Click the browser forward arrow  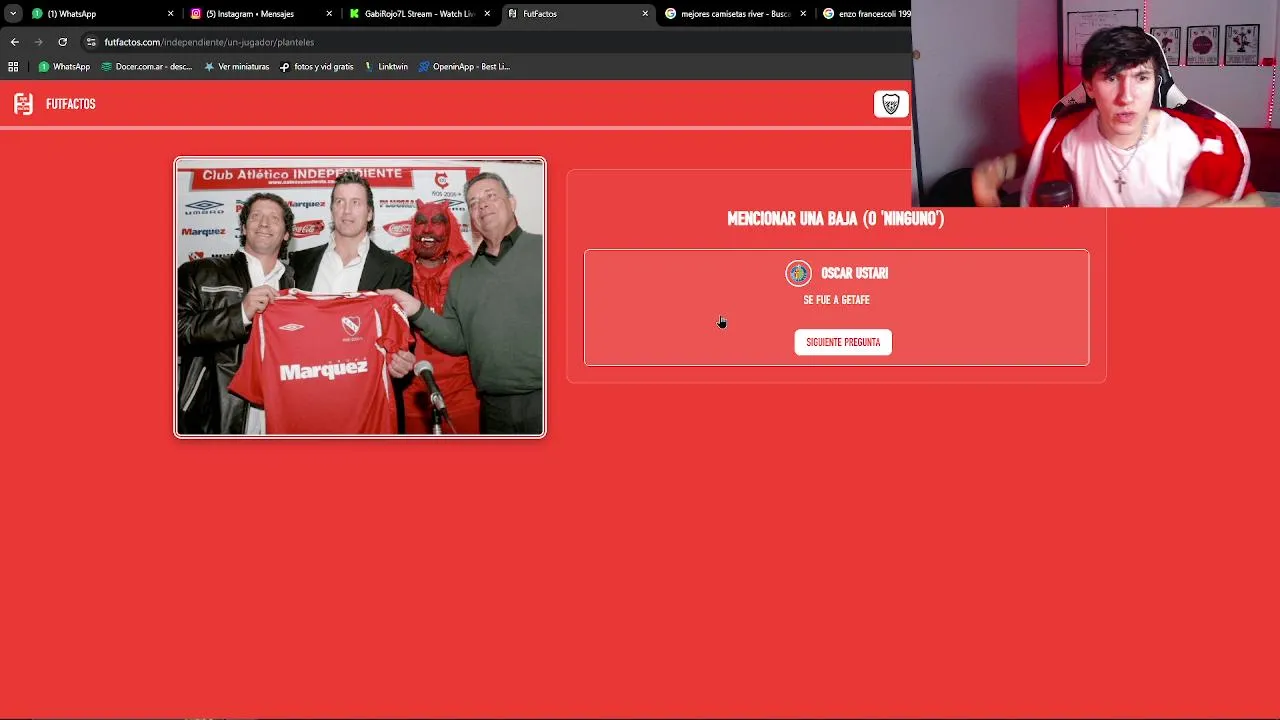coord(38,42)
